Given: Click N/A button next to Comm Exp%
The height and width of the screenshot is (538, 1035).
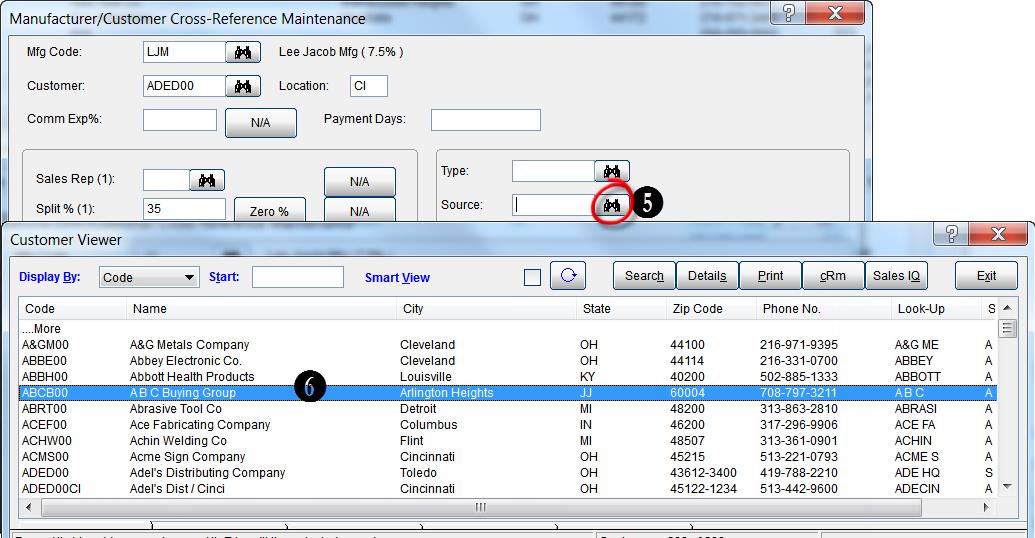Looking at the screenshot, I should coord(261,123).
